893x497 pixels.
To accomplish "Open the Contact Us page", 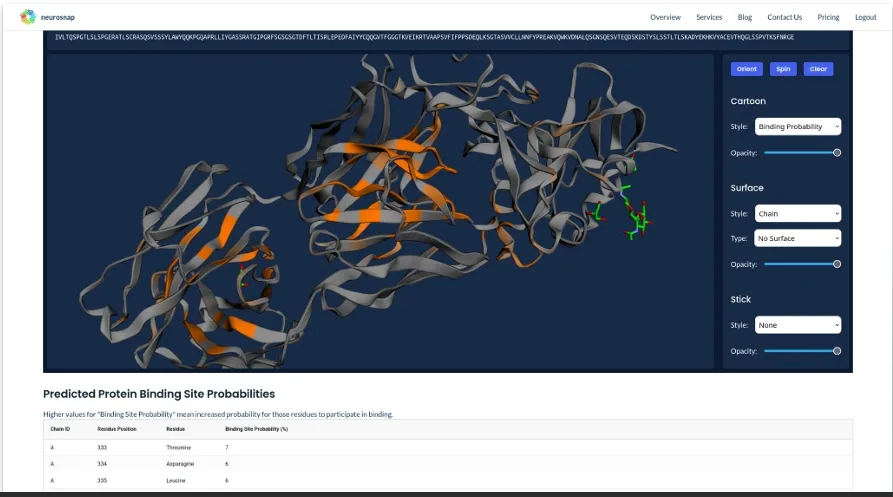I will (x=784, y=17).
